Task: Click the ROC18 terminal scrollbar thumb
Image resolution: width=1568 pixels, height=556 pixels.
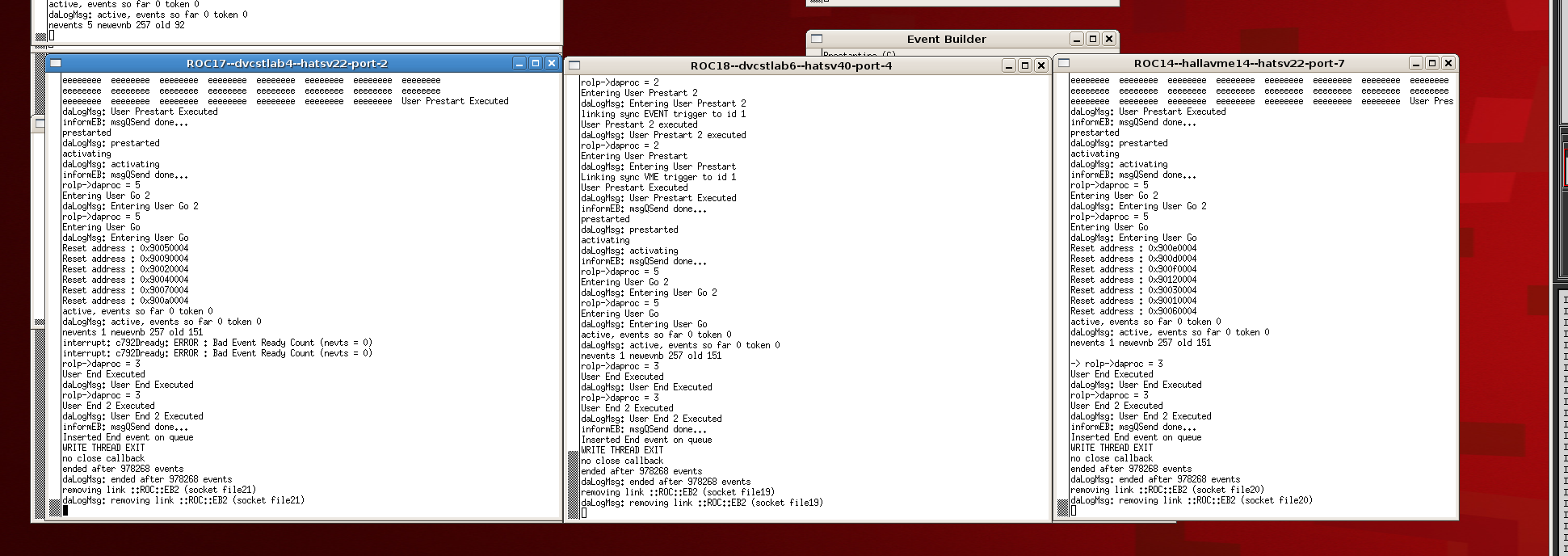Action: (x=574, y=485)
